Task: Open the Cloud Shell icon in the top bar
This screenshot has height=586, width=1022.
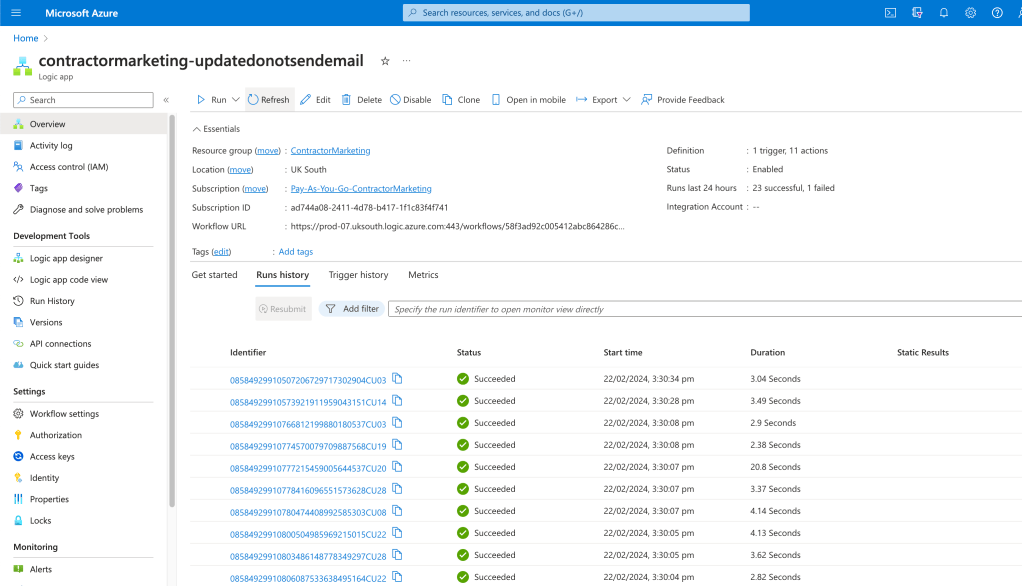Action: [x=890, y=12]
